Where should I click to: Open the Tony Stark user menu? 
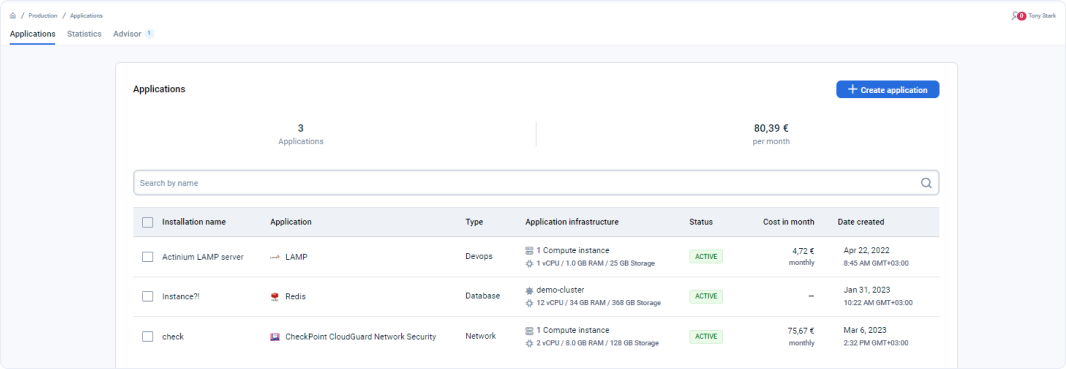pos(1042,16)
